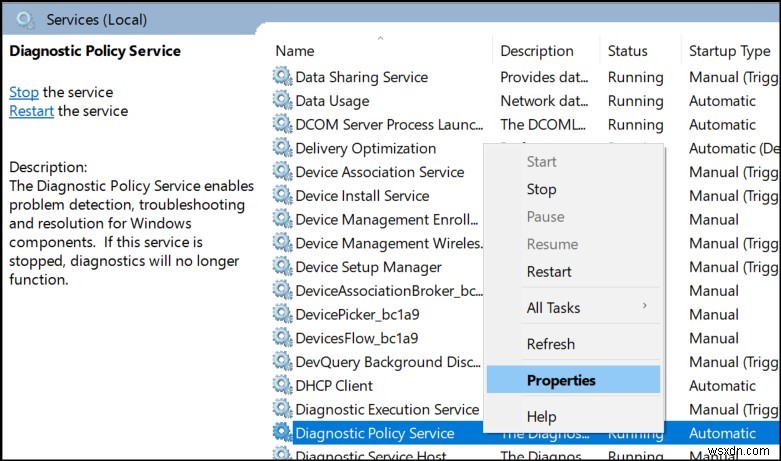Click the Restart the service link

point(31,111)
